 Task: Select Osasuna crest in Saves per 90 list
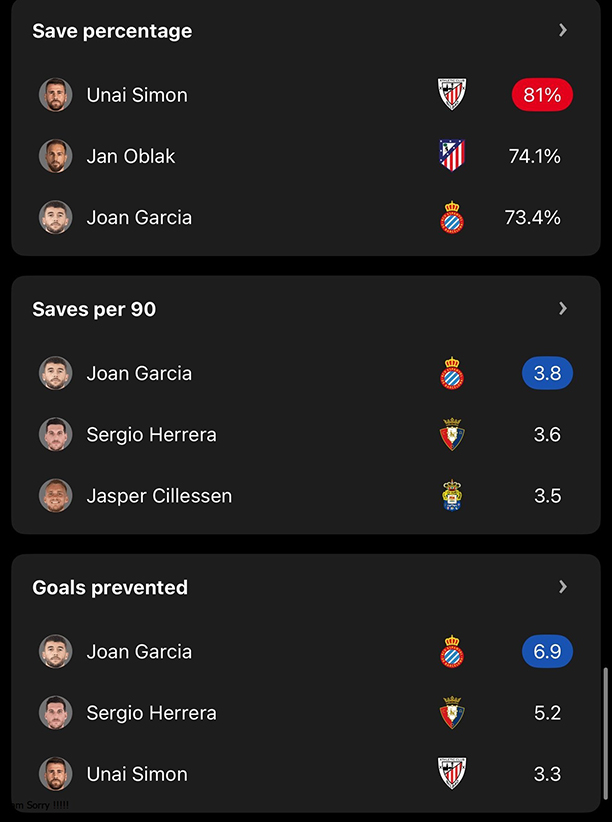(x=452, y=434)
